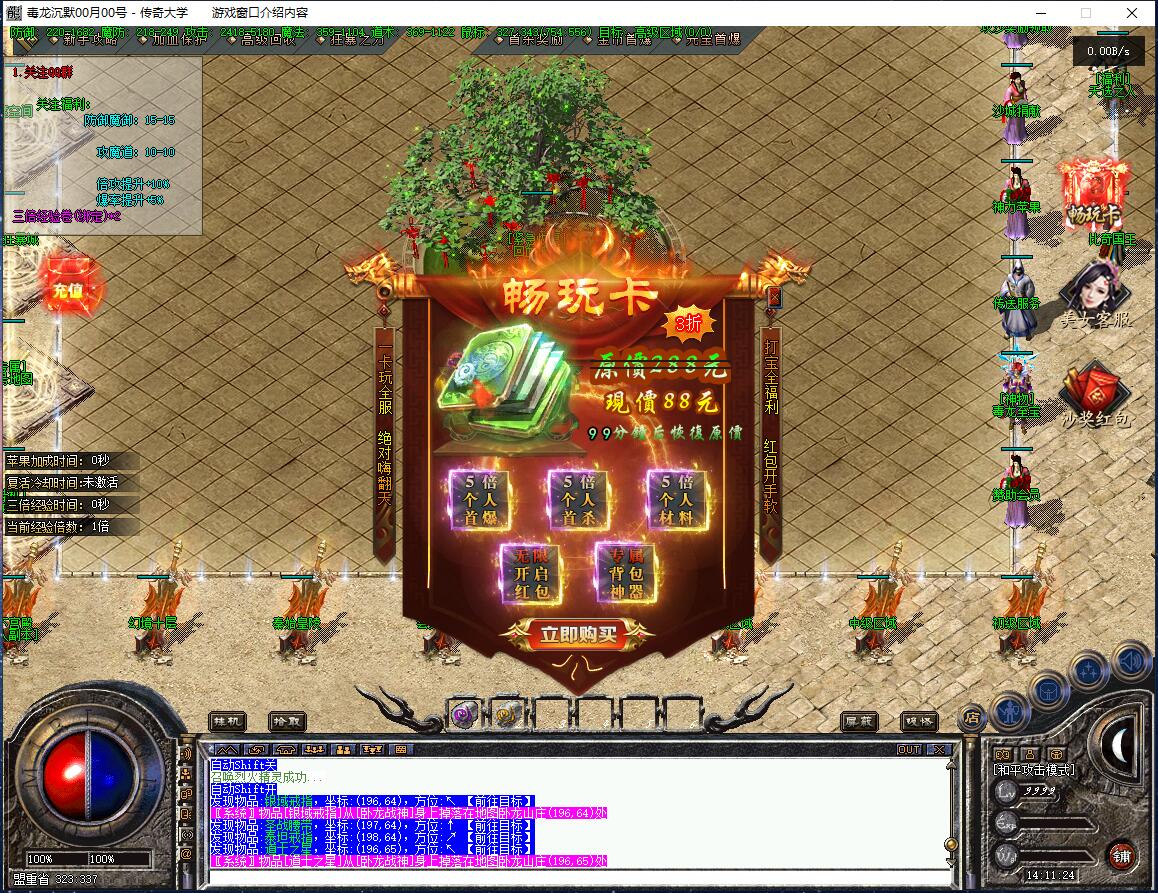Open the red 铺 stall button
The height and width of the screenshot is (893, 1158).
(1122, 857)
